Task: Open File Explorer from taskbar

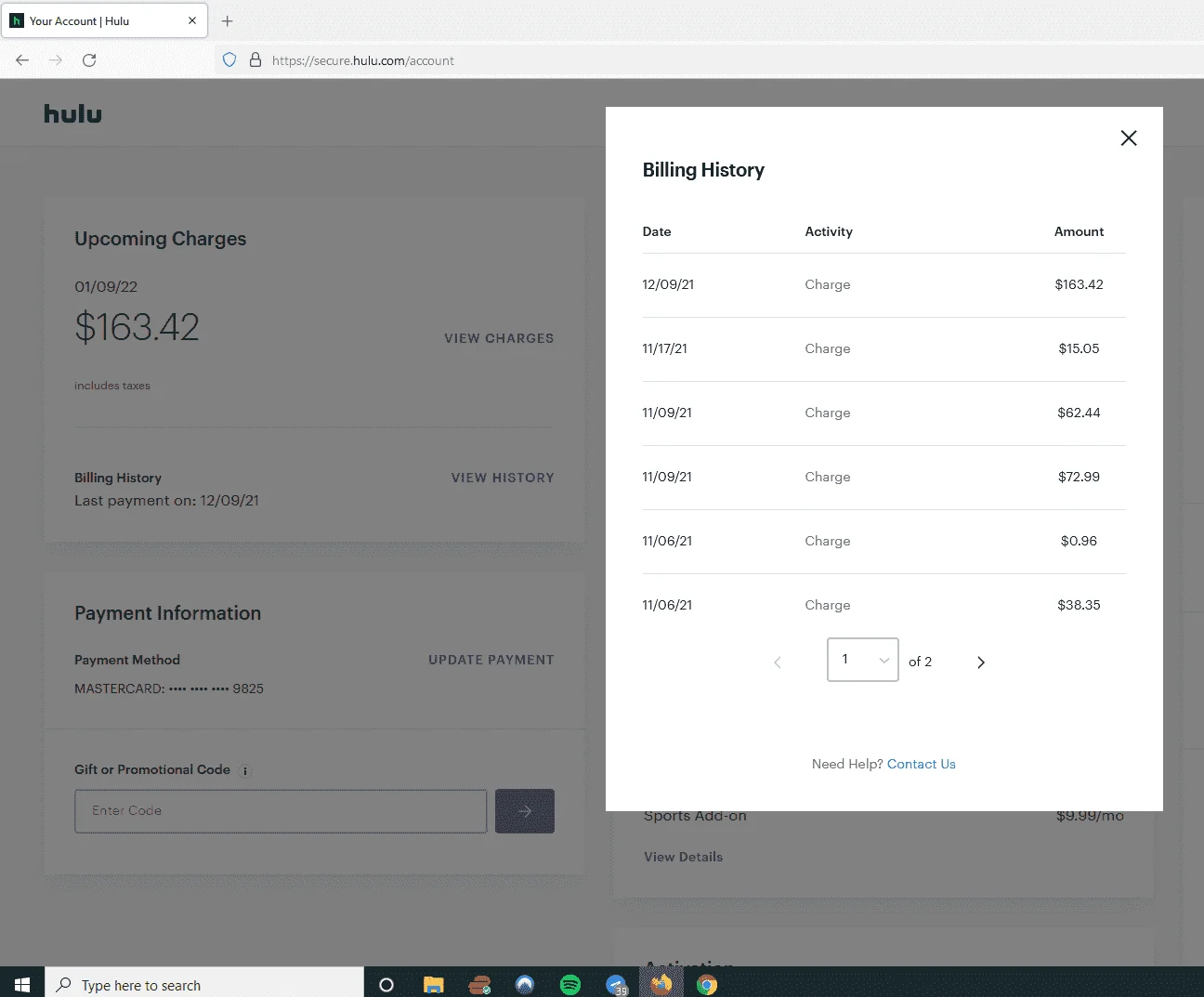Action: 433,985
